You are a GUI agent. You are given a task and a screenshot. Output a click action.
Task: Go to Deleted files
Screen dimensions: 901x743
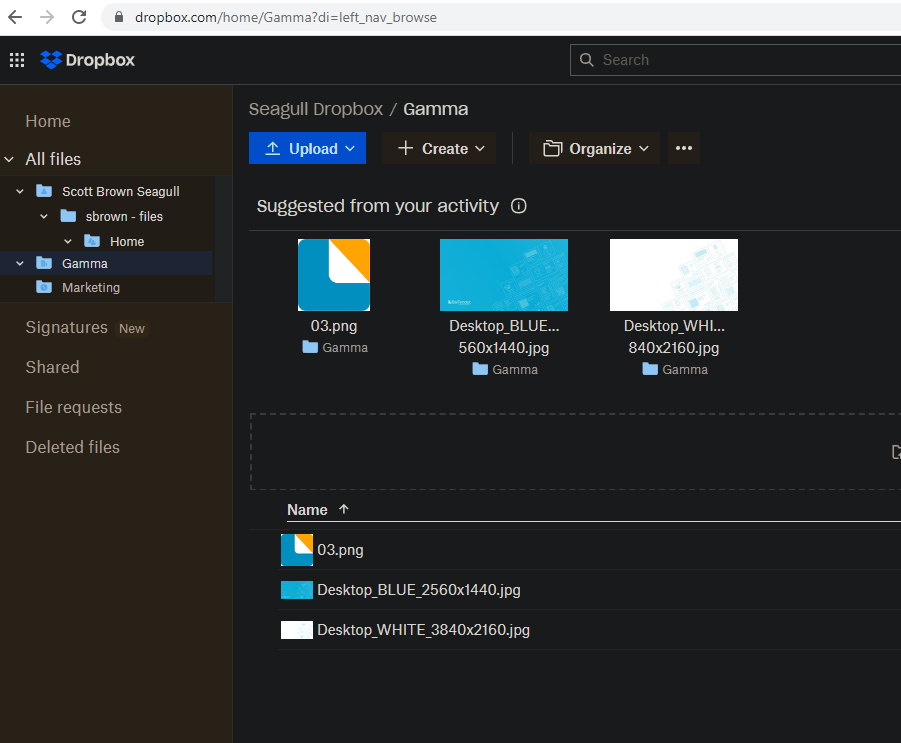(x=72, y=447)
